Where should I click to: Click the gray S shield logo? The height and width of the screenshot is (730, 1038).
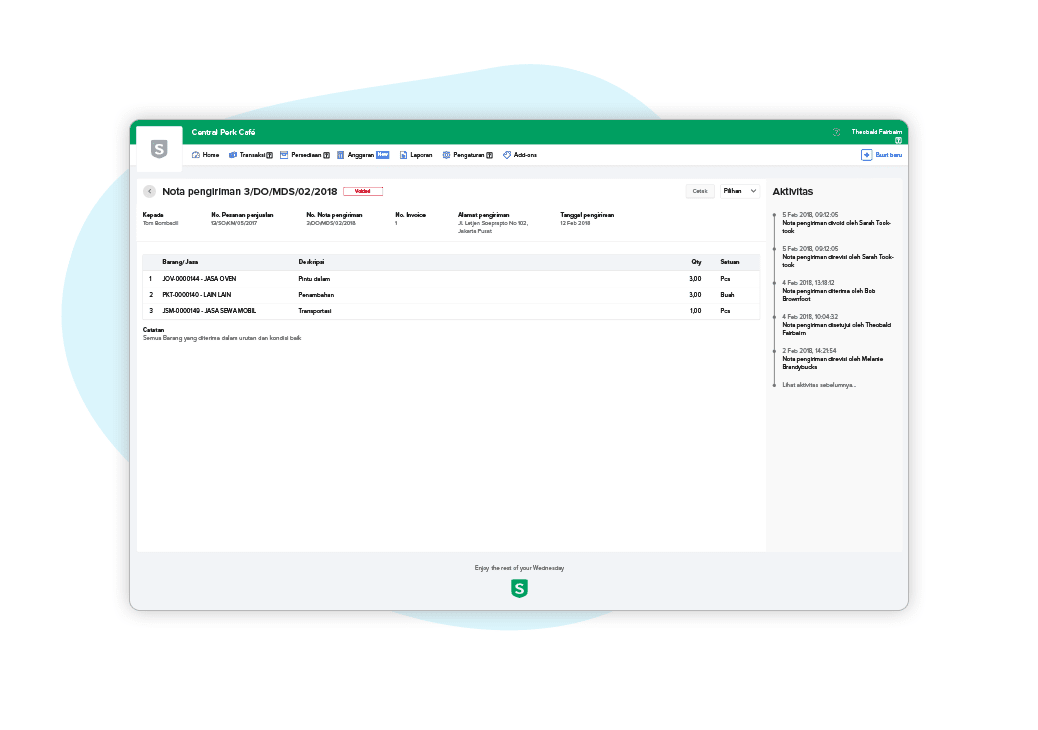click(159, 149)
